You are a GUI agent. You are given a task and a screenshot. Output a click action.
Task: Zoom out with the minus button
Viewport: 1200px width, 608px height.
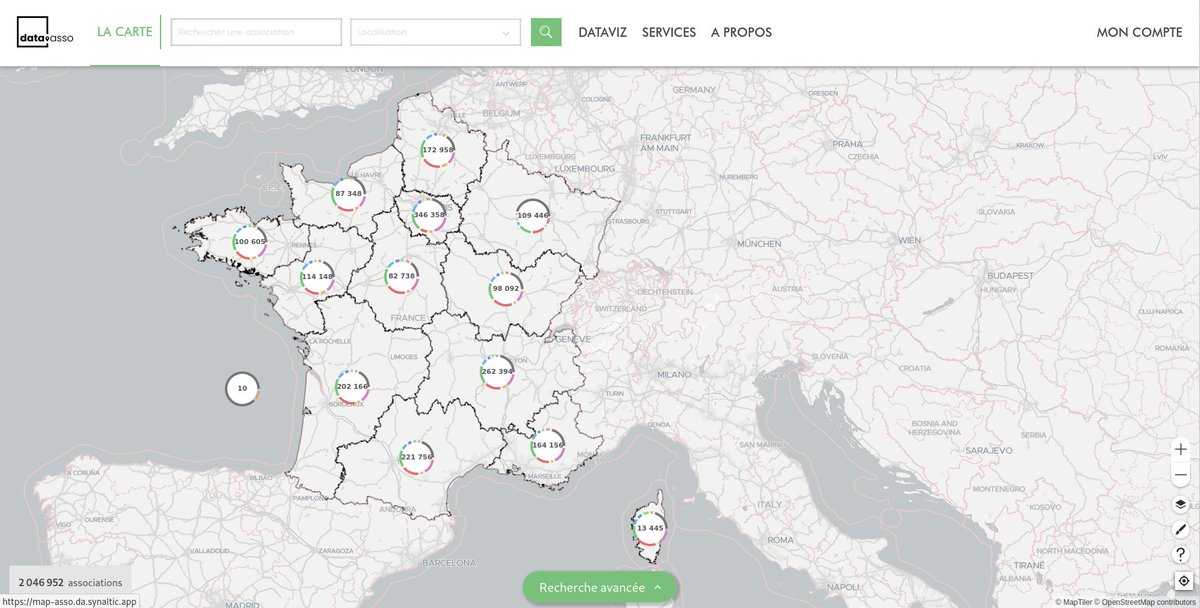pos(1181,475)
